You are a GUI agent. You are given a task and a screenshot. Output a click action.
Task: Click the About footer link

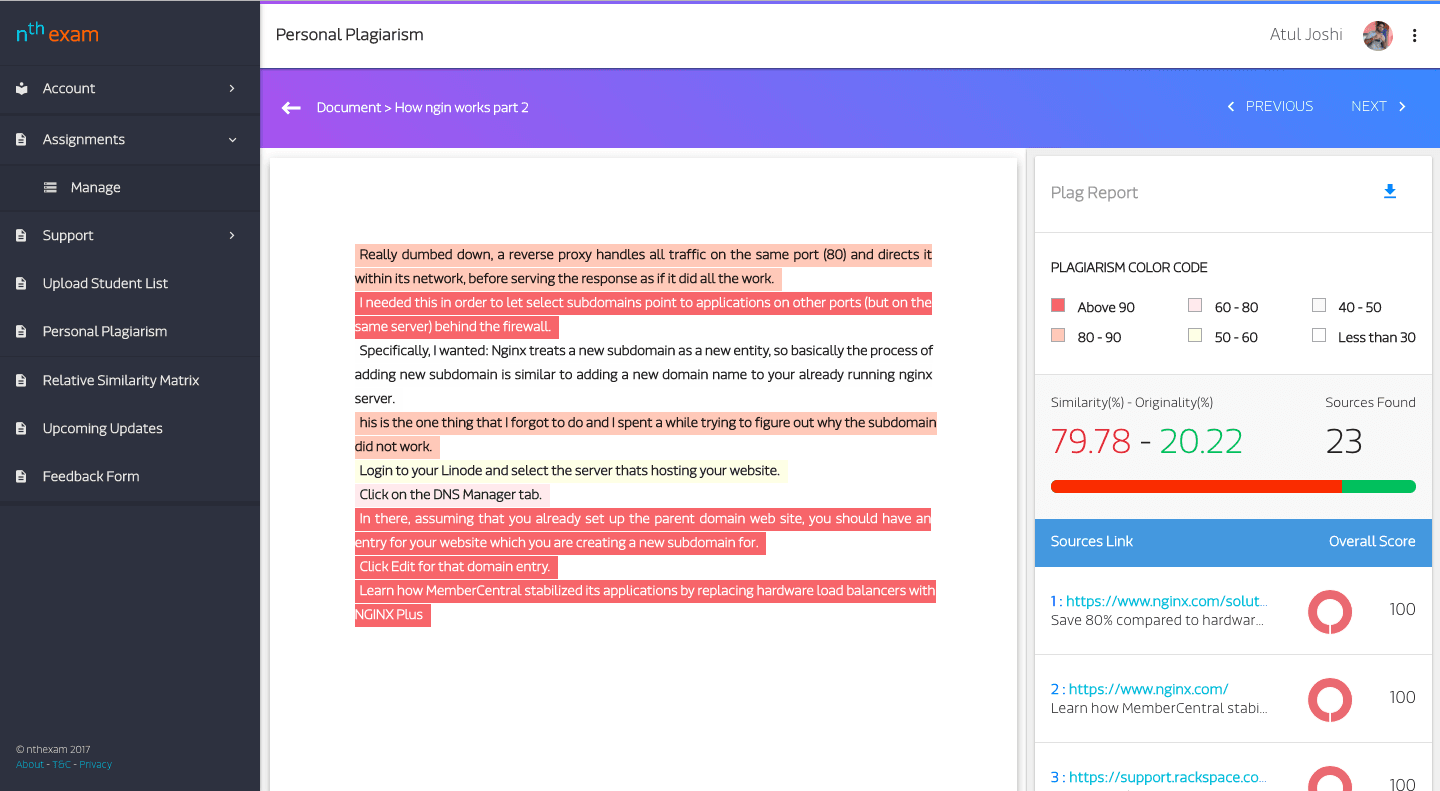pos(30,764)
